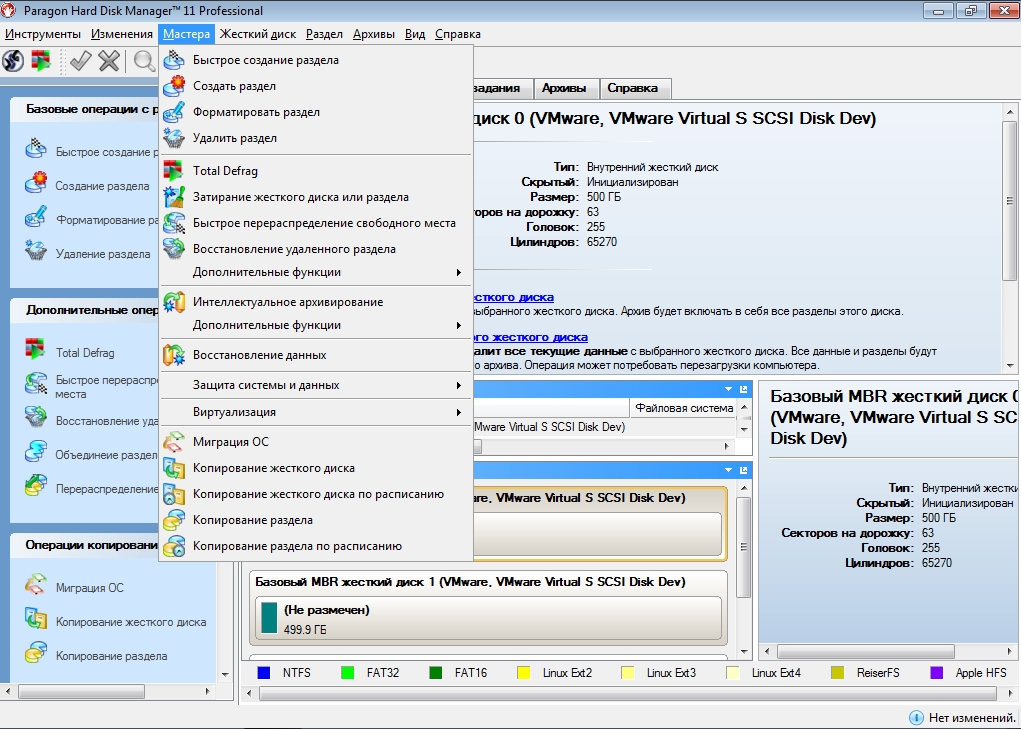The width and height of the screenshot is (1021, 729).
Task: Select Копирование раздела in the sidebar
Action: [111, 656]
